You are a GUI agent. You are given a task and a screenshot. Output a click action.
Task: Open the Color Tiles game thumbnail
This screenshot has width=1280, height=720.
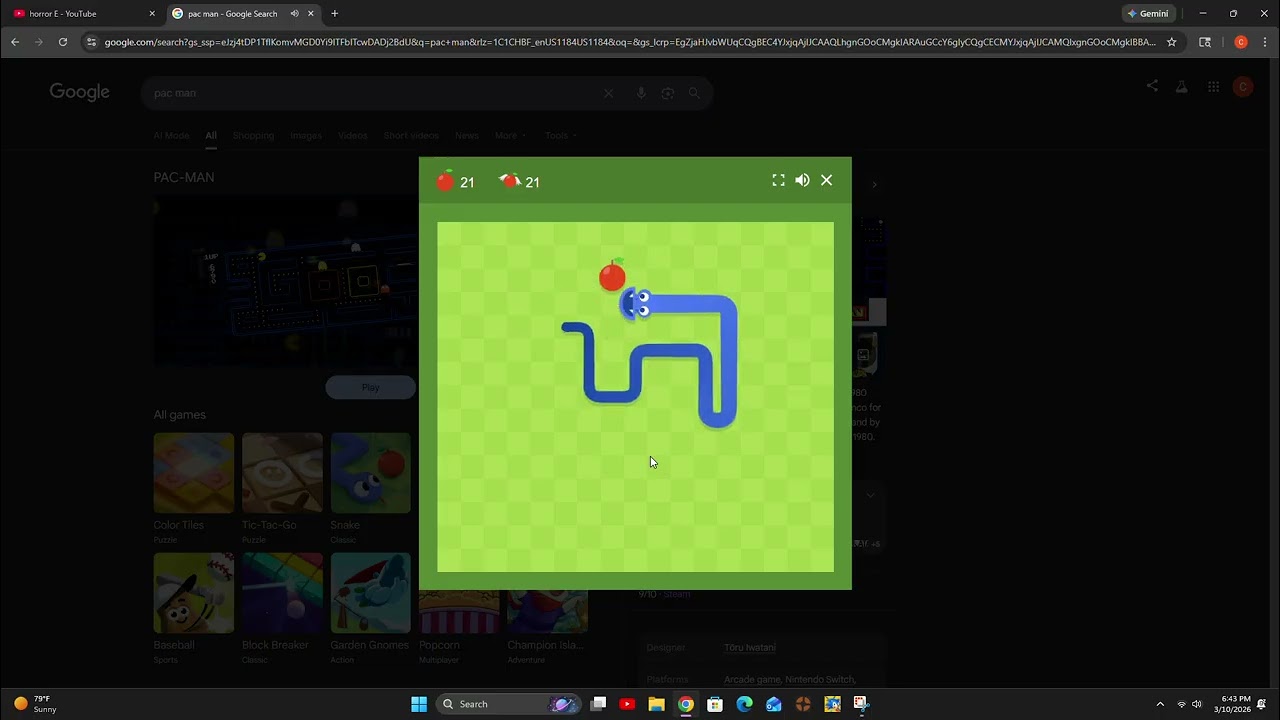[194, 473]
